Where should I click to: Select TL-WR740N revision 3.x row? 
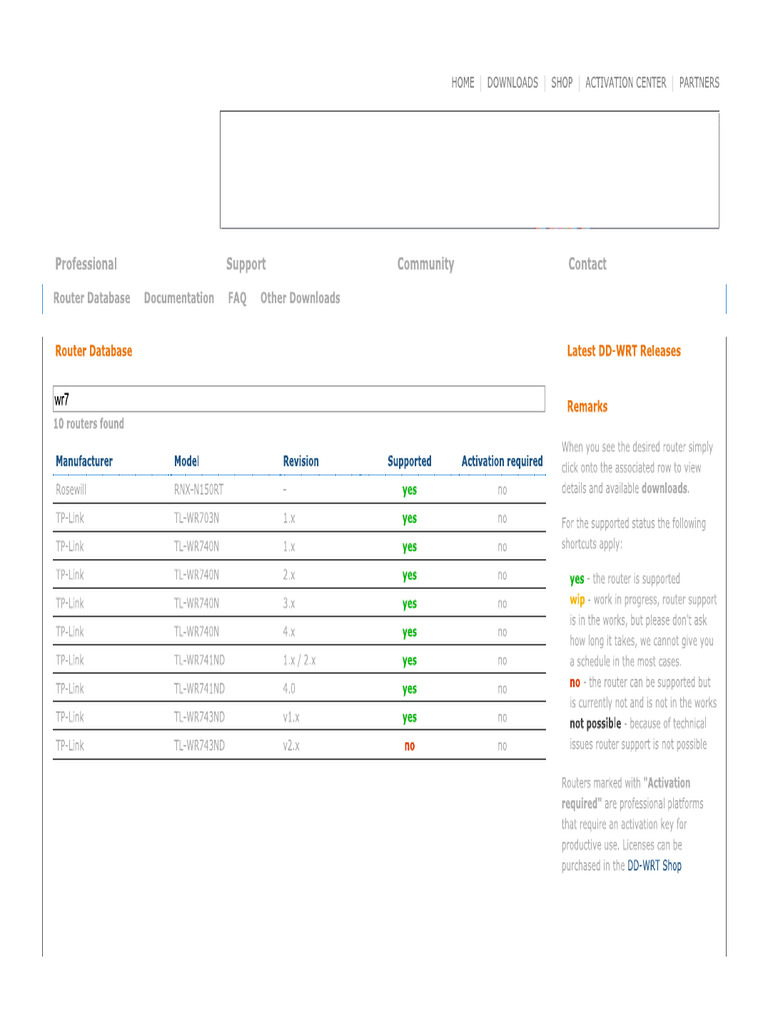pos(299,603)
